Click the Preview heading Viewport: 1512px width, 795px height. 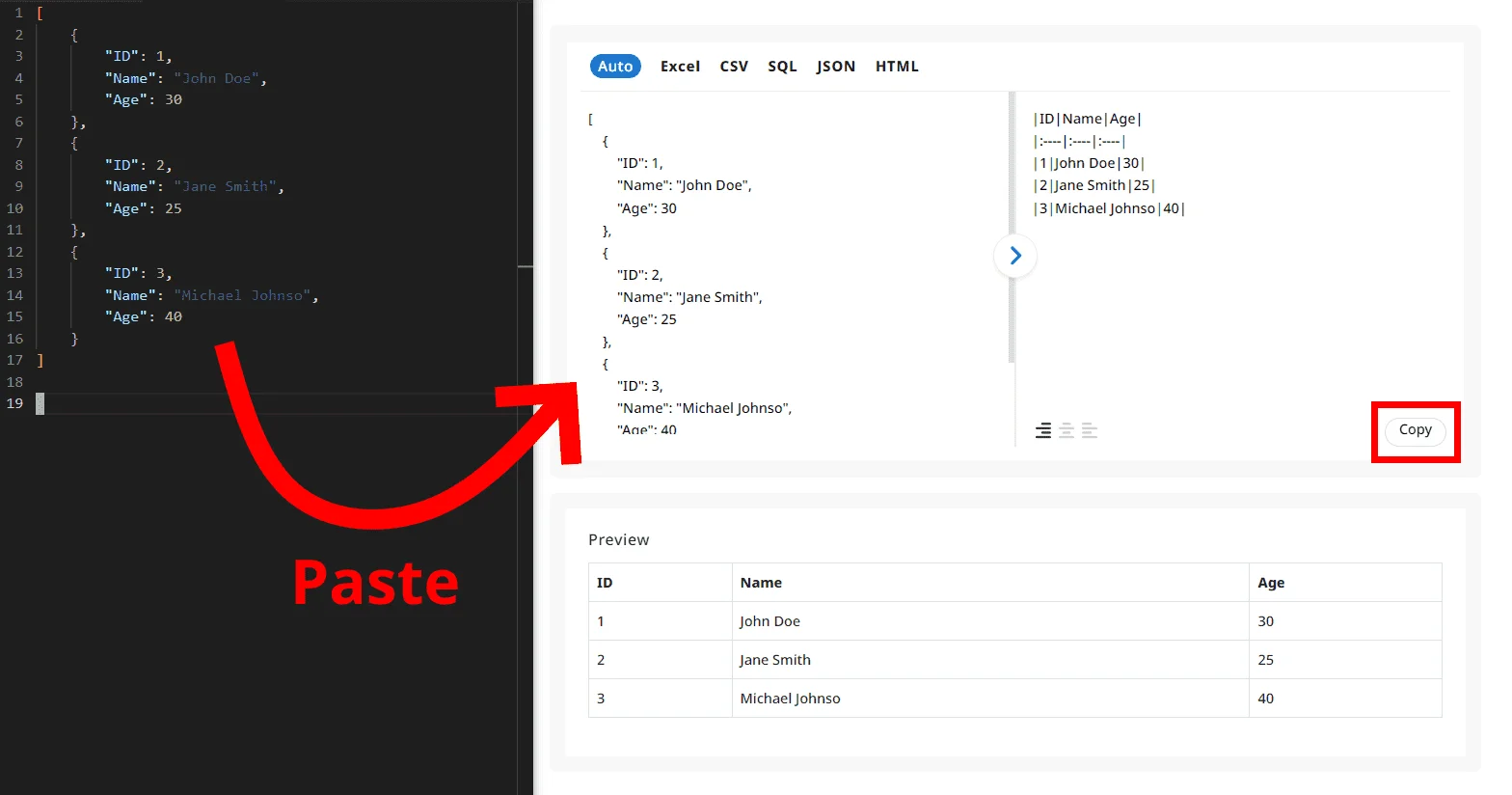pyautogui.click(x=619, y=539)
